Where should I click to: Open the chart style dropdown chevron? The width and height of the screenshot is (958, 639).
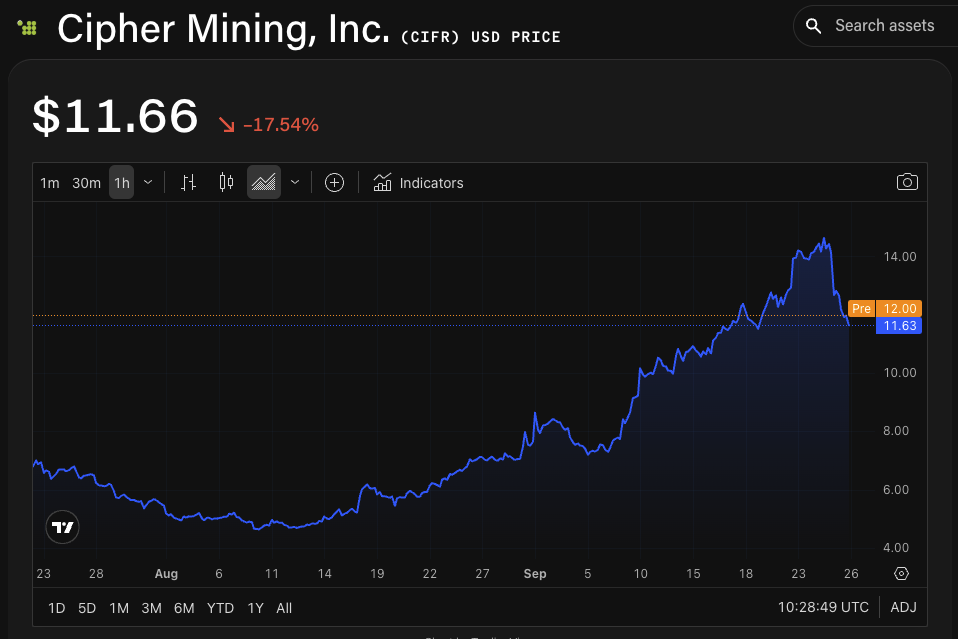(294, 182)
